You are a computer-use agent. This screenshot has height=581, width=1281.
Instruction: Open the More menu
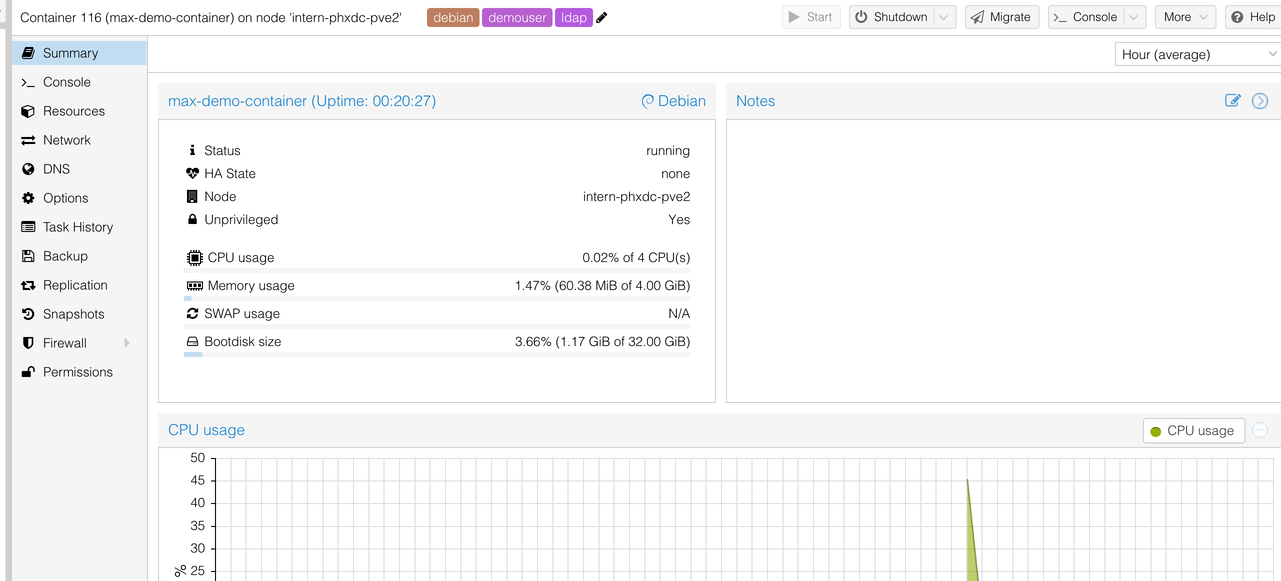[1184, 16]
